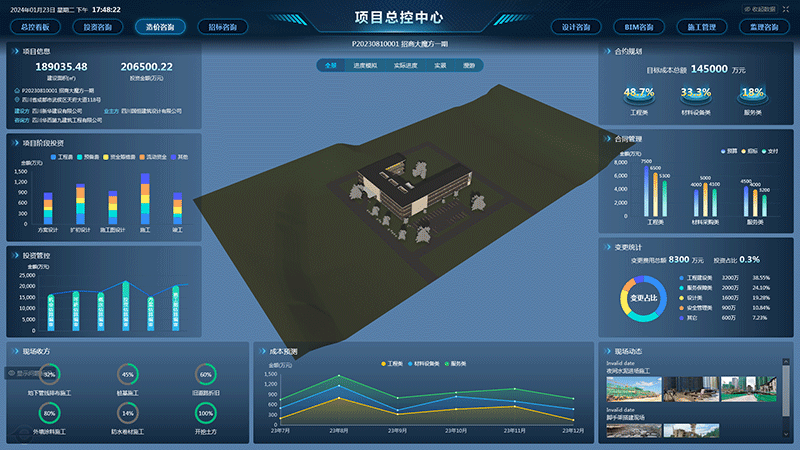The width and height of the screenshot is (800, 450).
Task: Click the 工程类 48.7% pedestal icon
Action: click(639, 96)
